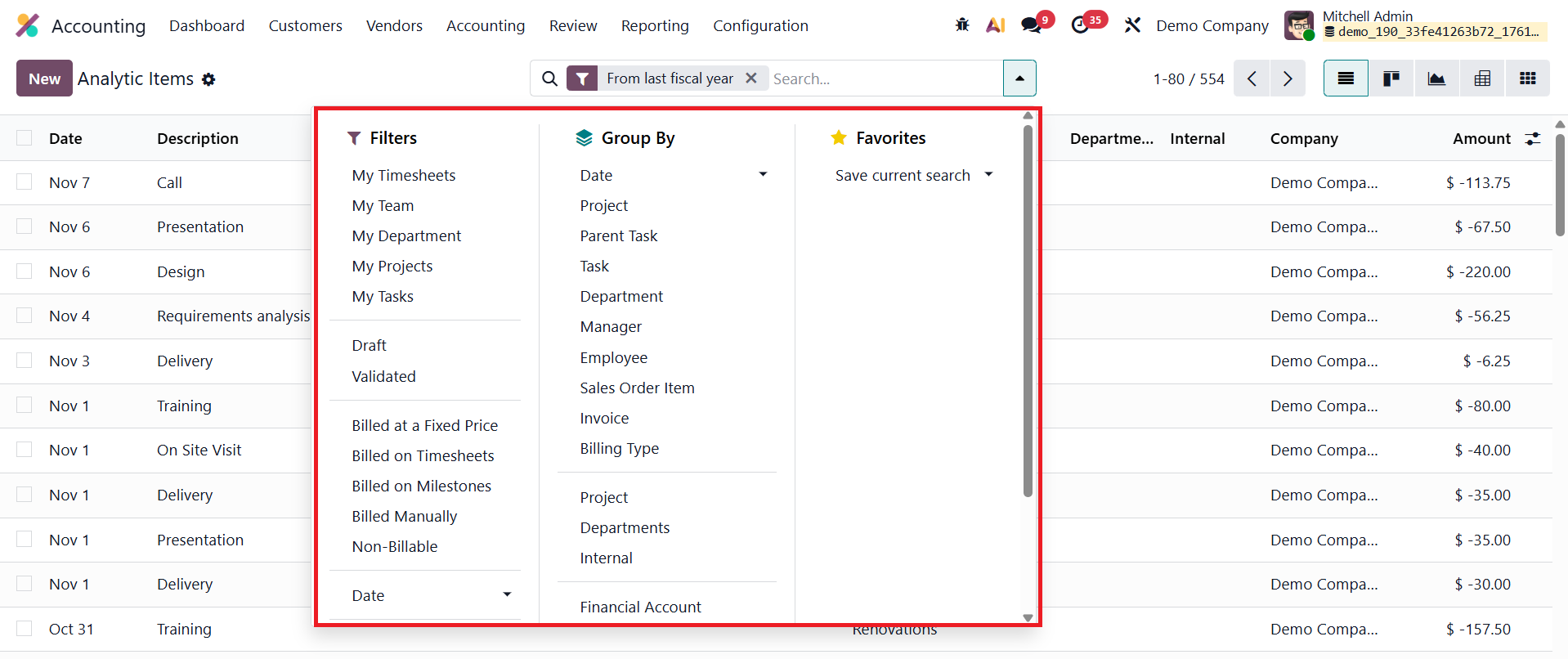Switch to graph view
This screenshot has width=1568, height=659.
[1436, 78]
